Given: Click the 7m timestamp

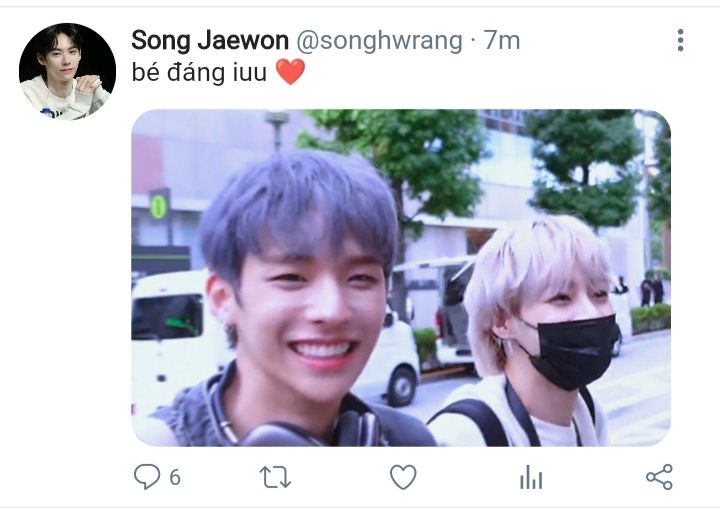Looking at the screenshot, I should coord(501,40).
